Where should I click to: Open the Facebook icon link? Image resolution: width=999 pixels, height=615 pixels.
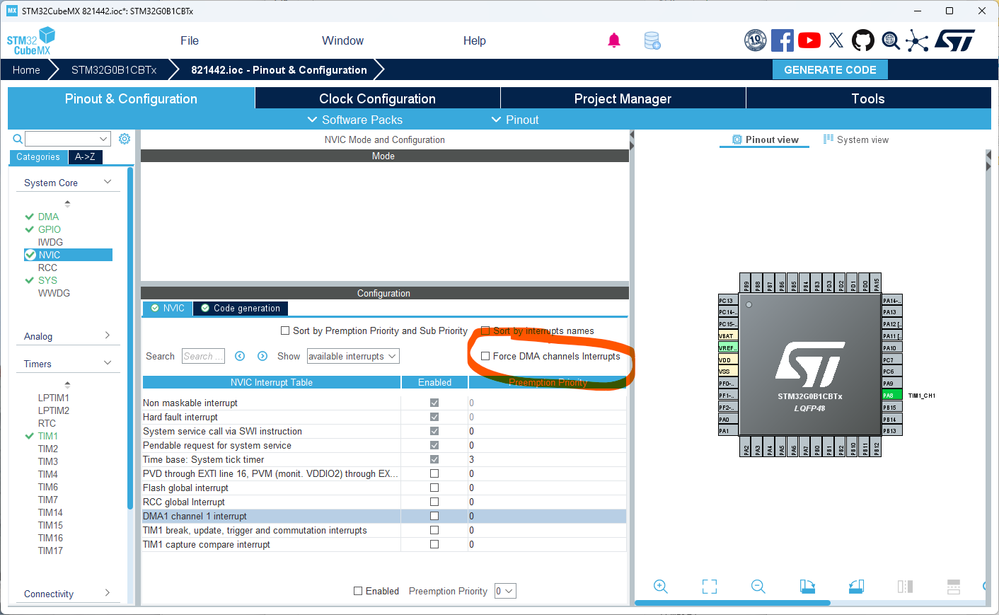tap(782, 41)
